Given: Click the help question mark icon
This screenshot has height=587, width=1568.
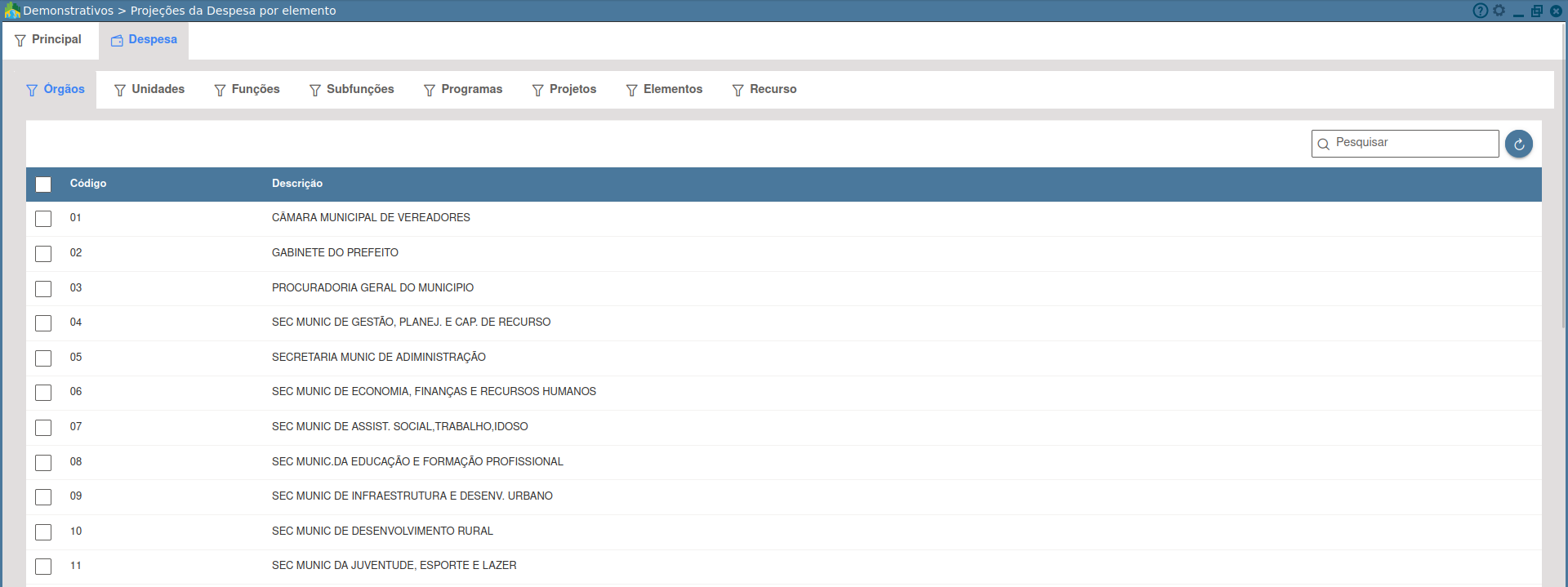Looking at the screenshot, I should click(1480, 11).
